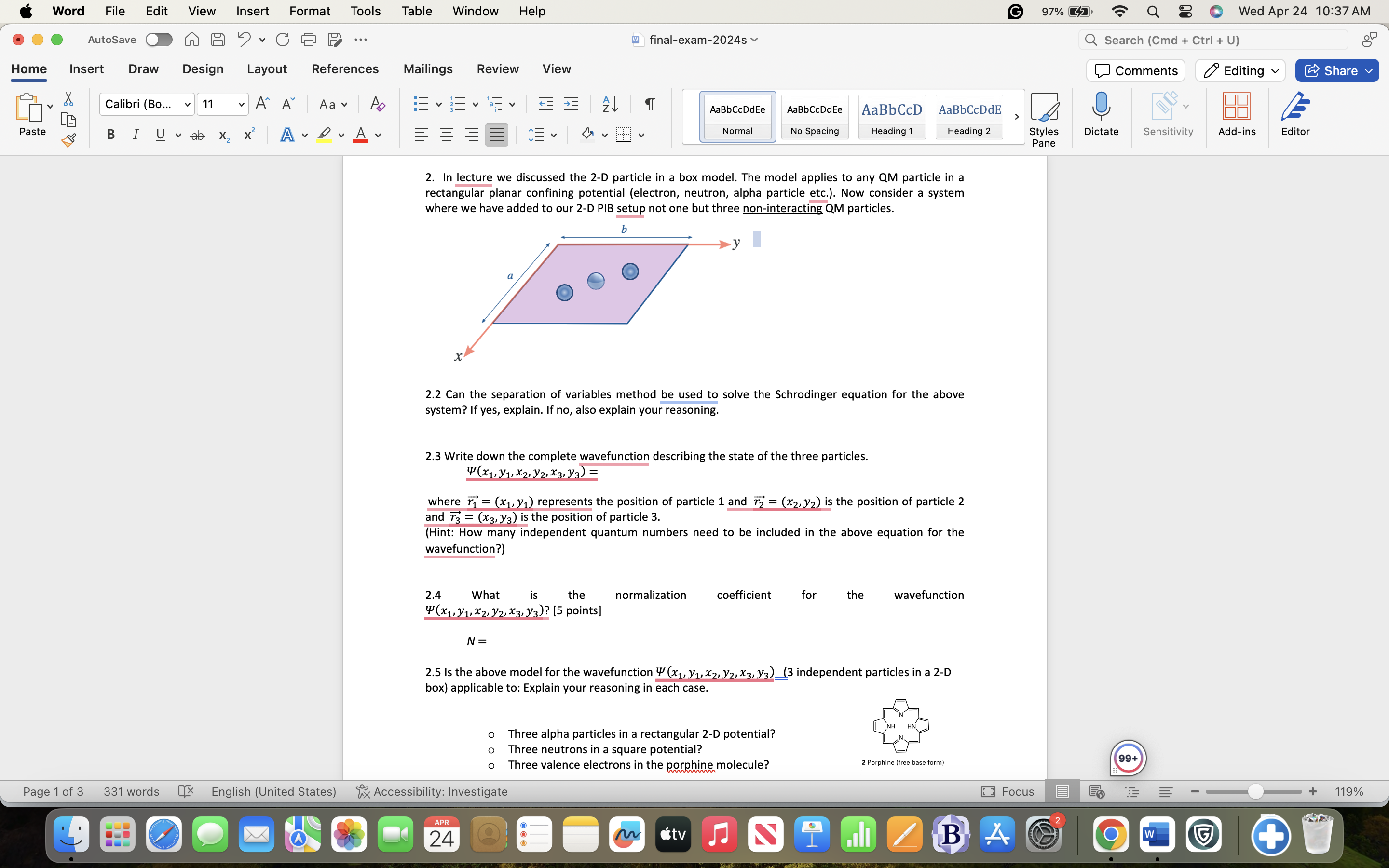
Task: Open the Editing mode dropdown
Action: tap(1240, 70)
